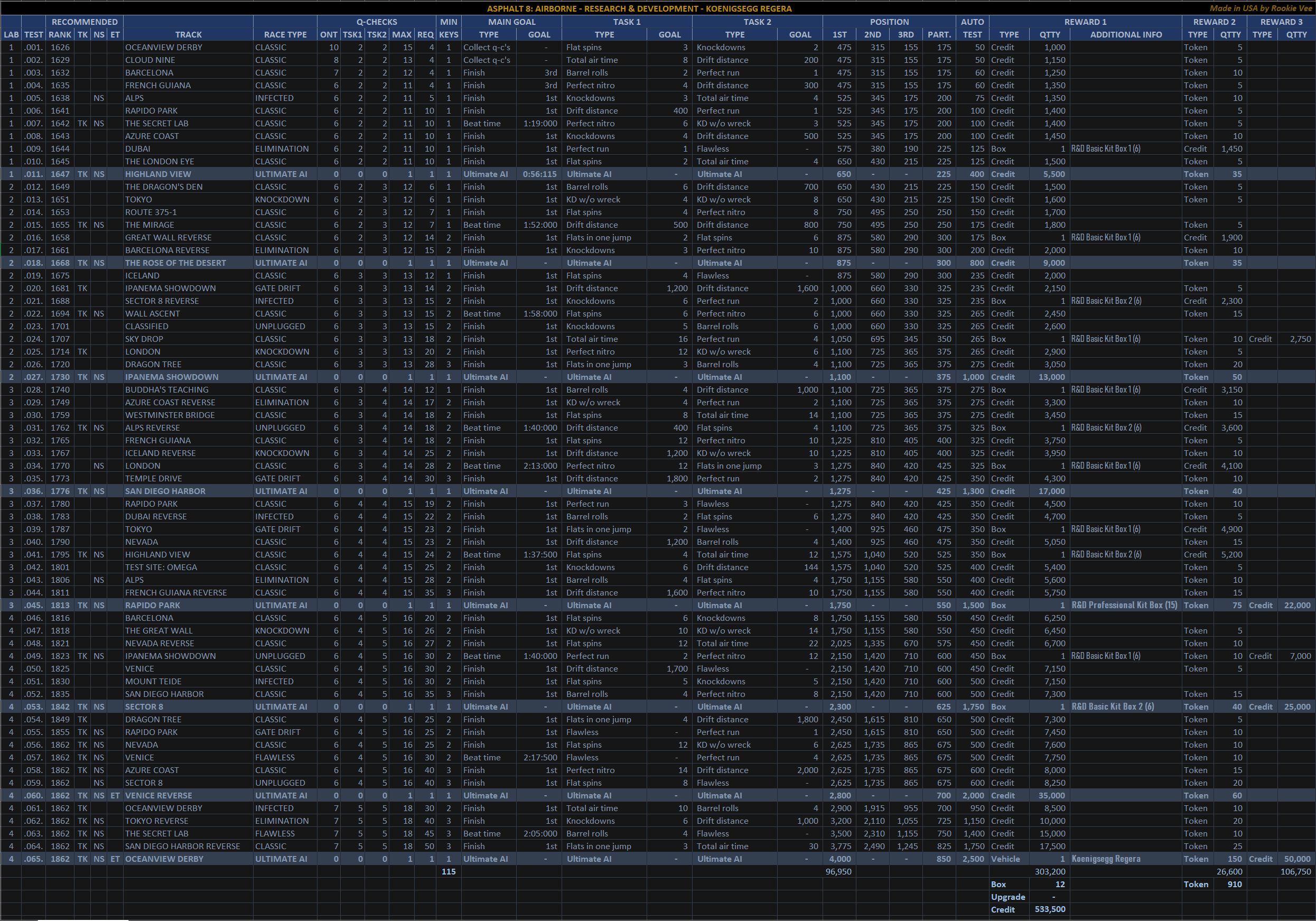Select the .065. test number cell
The image size is (1316, 921).
click(33, 859)
